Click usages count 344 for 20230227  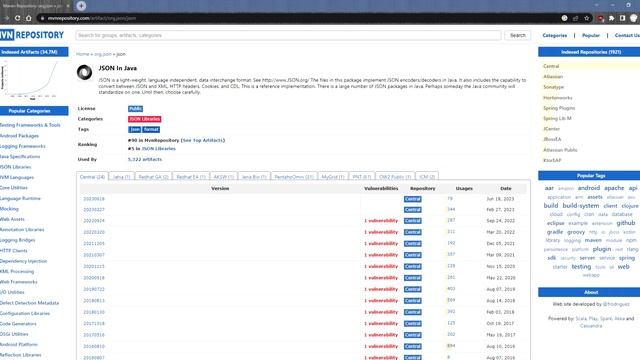[x=451, y=209]
